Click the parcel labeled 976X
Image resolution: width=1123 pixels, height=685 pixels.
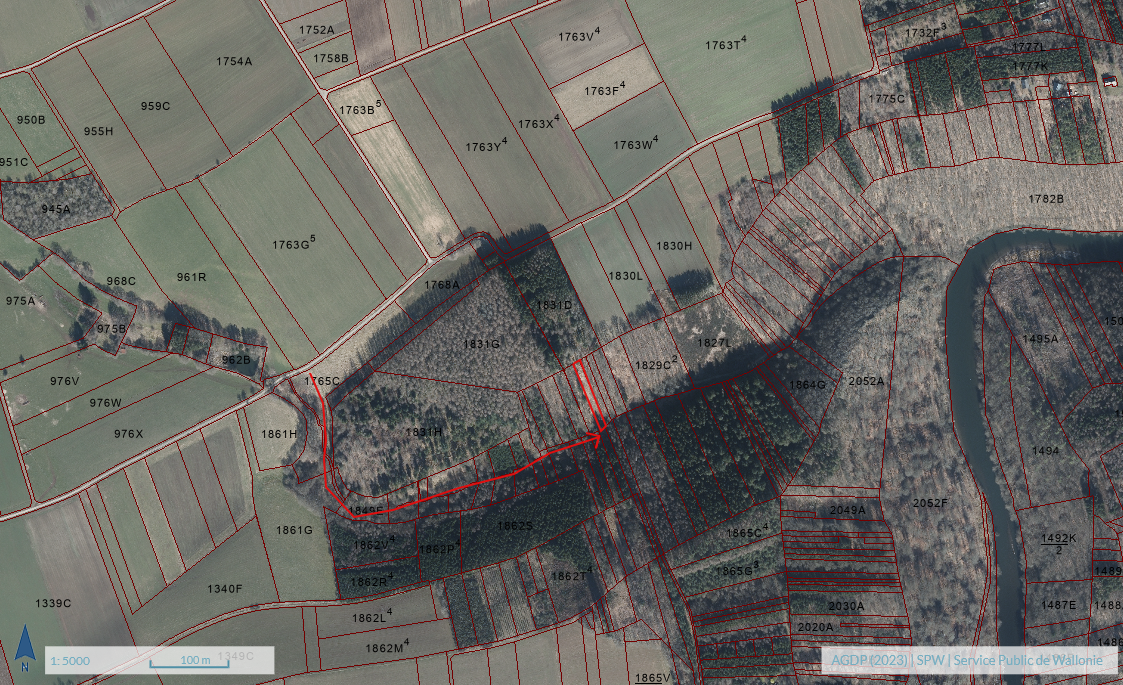(128, 433)
